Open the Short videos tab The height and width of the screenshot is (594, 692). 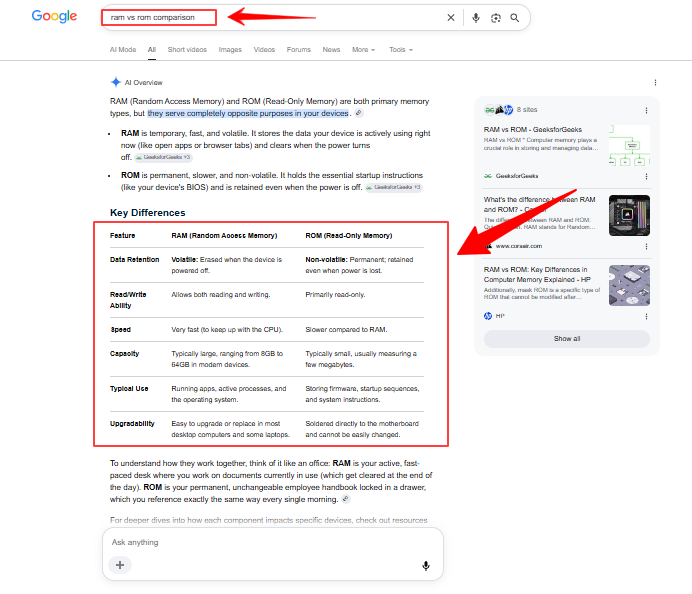point(187,50)
